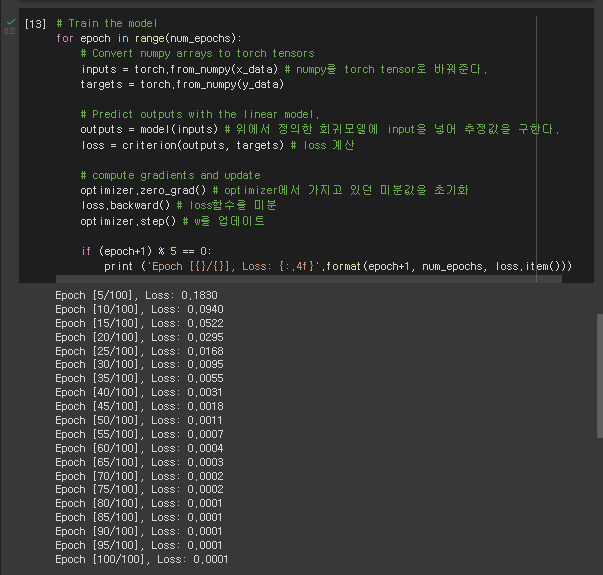Click output line 'Epoch [60/100], Loss: 0.0004'
This screenshot has height=575, width=603.
pos(139,448)
